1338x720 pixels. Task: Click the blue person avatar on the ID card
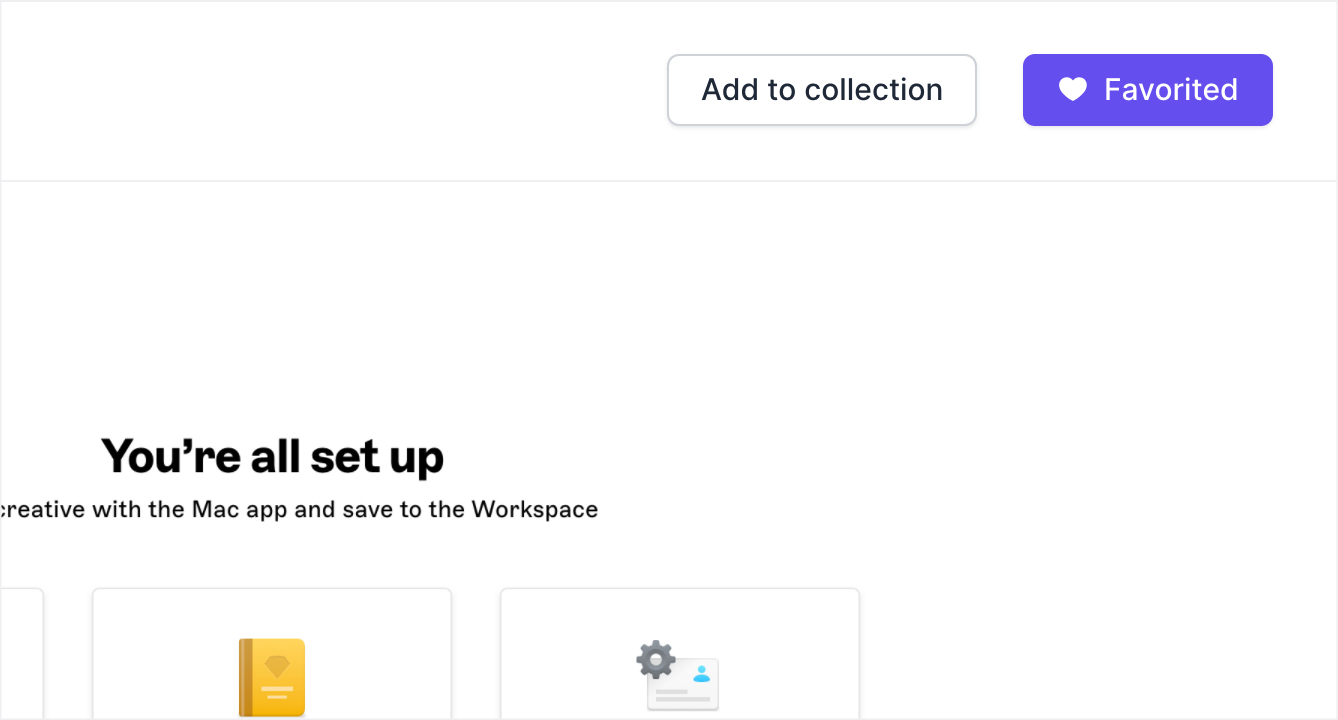(702, 674)
